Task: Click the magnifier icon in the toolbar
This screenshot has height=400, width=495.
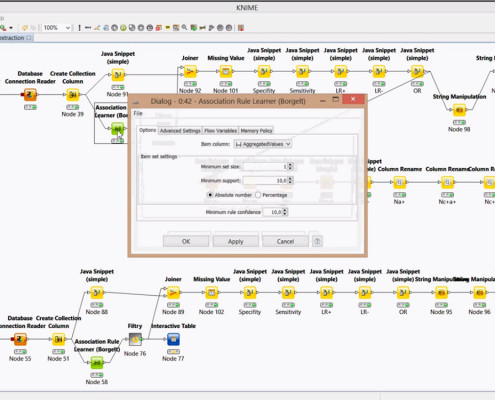Action: pos(184,27)
